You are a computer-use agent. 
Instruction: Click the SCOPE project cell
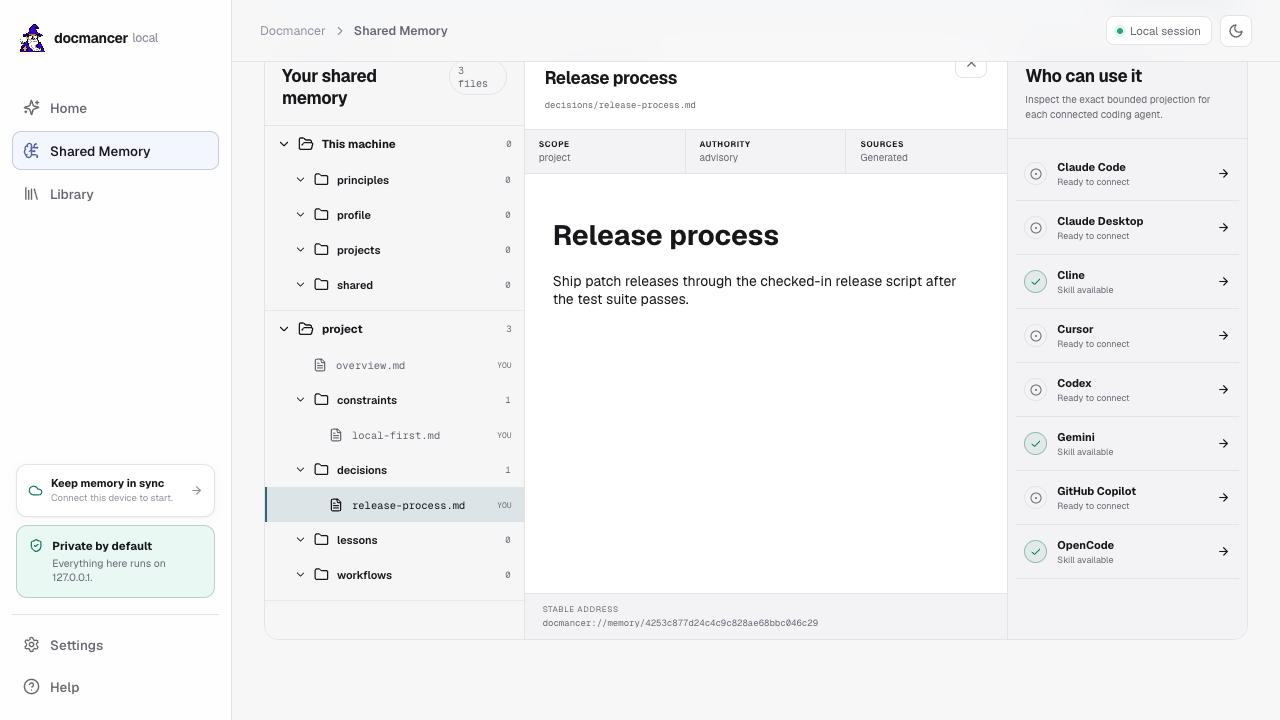[605, 151]
